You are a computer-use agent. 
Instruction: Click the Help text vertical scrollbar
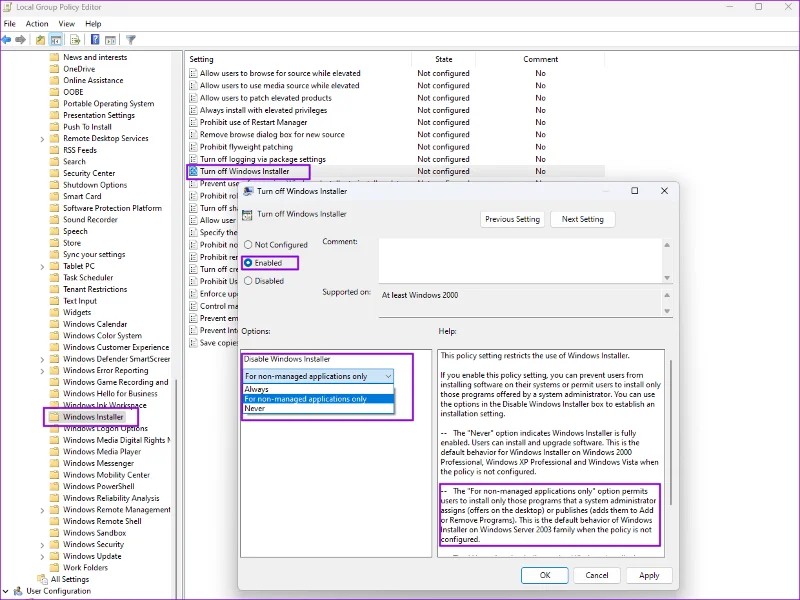[670, 434]
